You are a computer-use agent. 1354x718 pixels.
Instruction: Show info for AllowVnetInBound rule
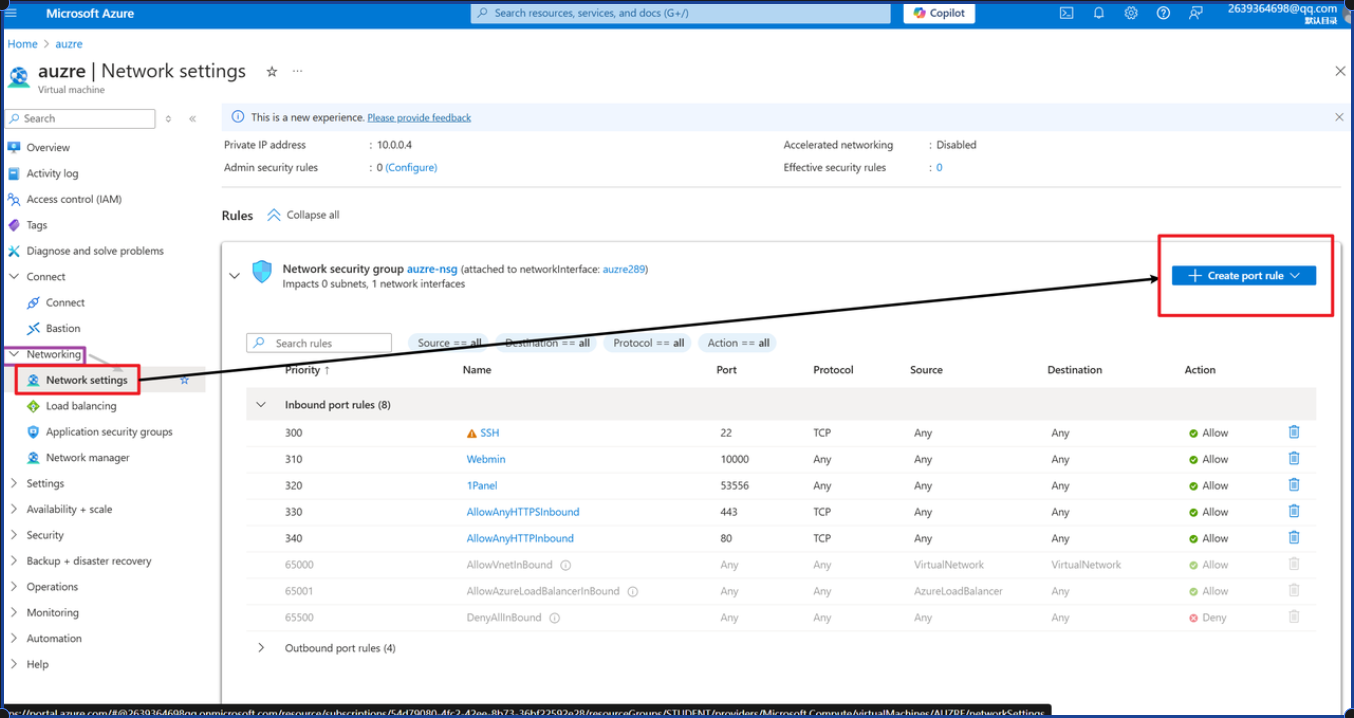click(566, 565)
